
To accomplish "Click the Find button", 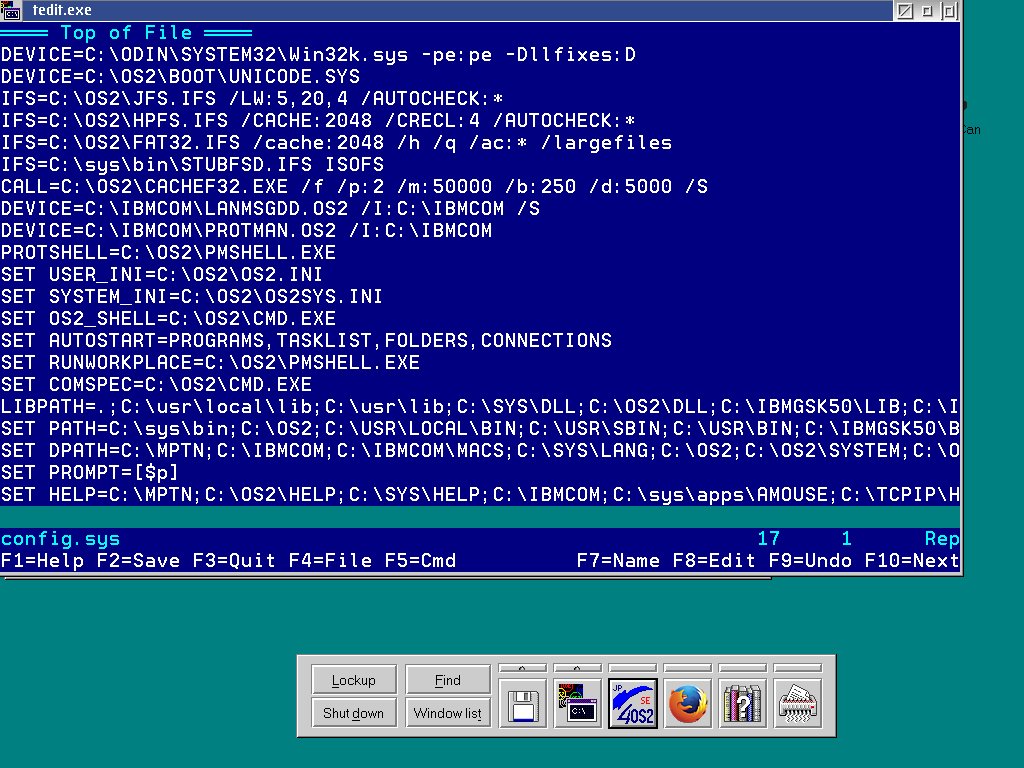I will pyautogui.click(x=447, y=680).
